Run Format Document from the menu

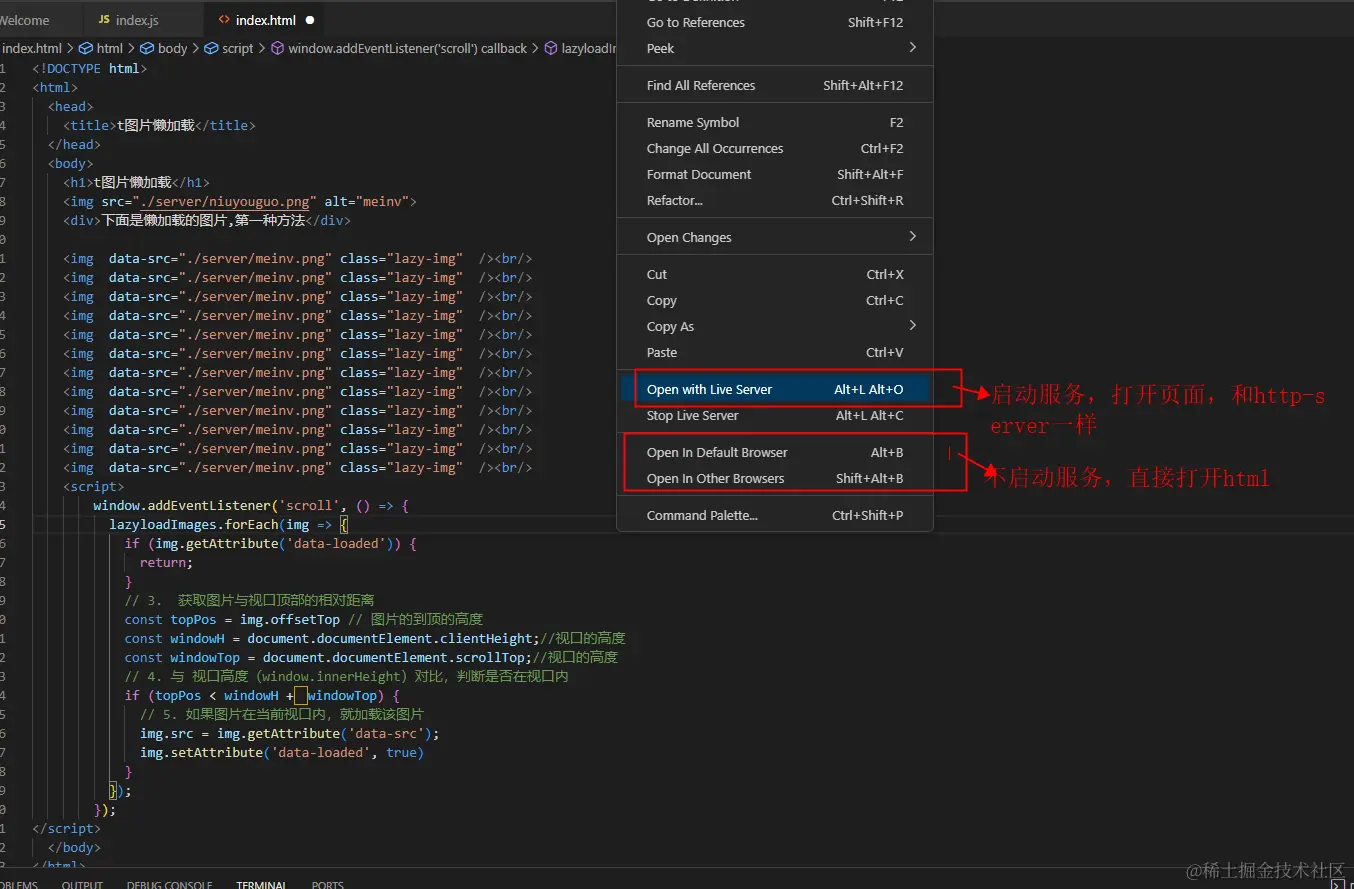775,174
